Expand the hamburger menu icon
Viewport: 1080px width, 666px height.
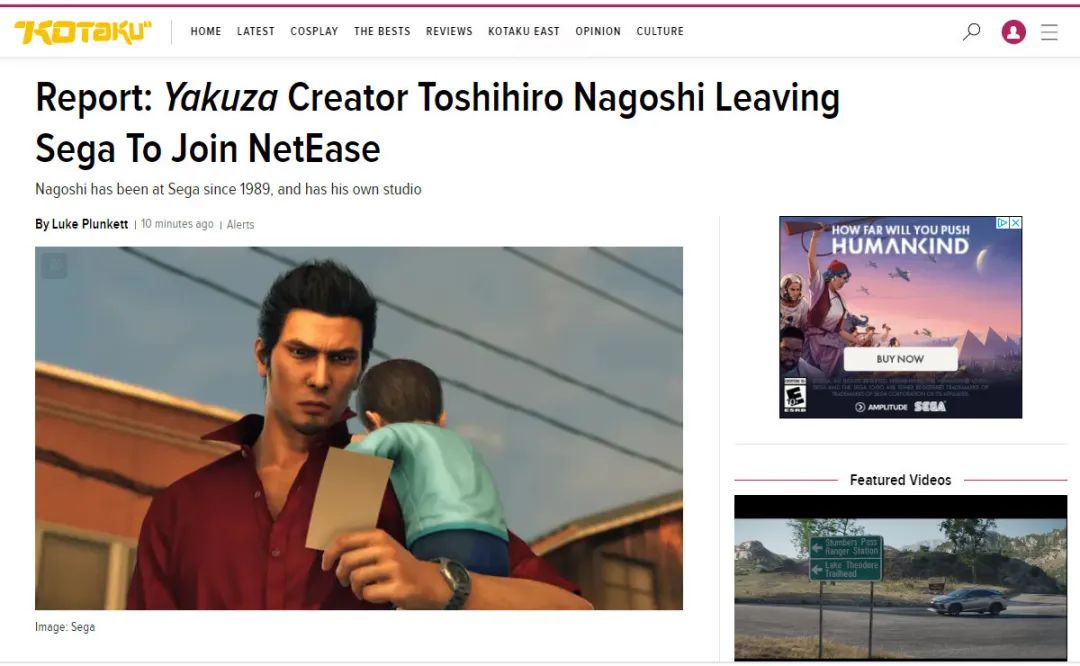pos(1049,32)
